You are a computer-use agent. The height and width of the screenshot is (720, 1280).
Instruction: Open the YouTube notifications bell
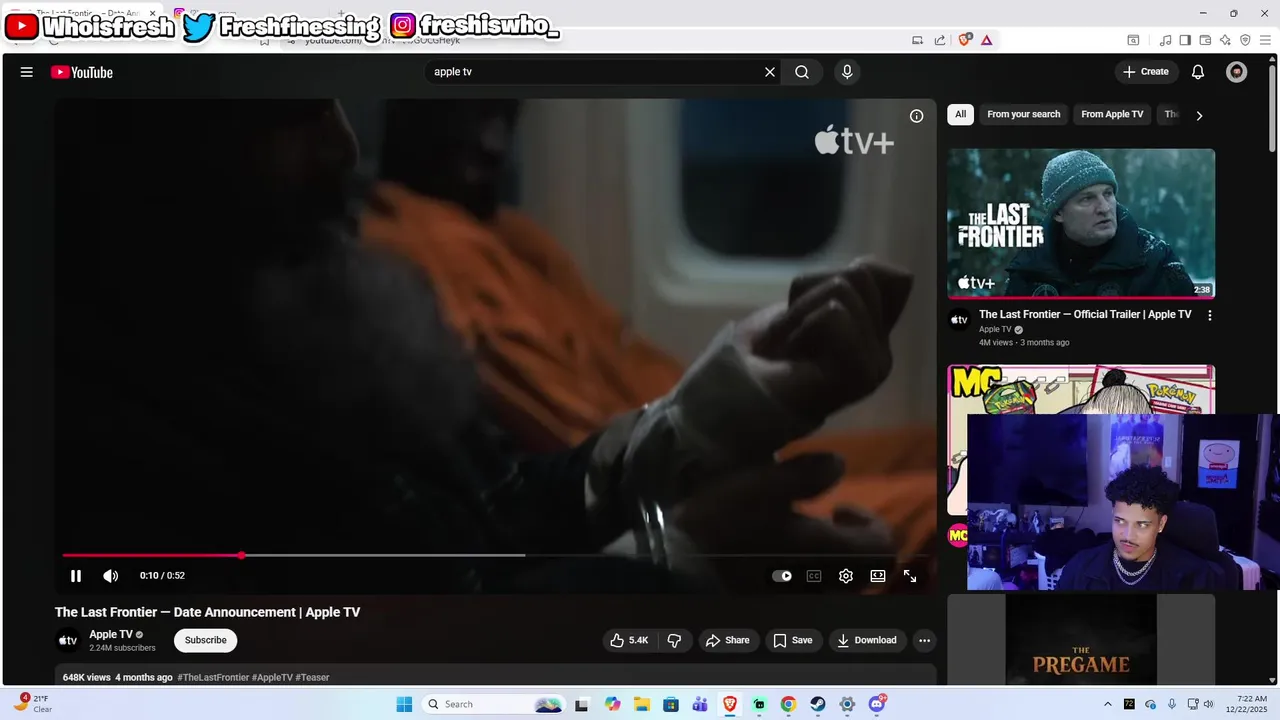click(x=1198, y=72)
